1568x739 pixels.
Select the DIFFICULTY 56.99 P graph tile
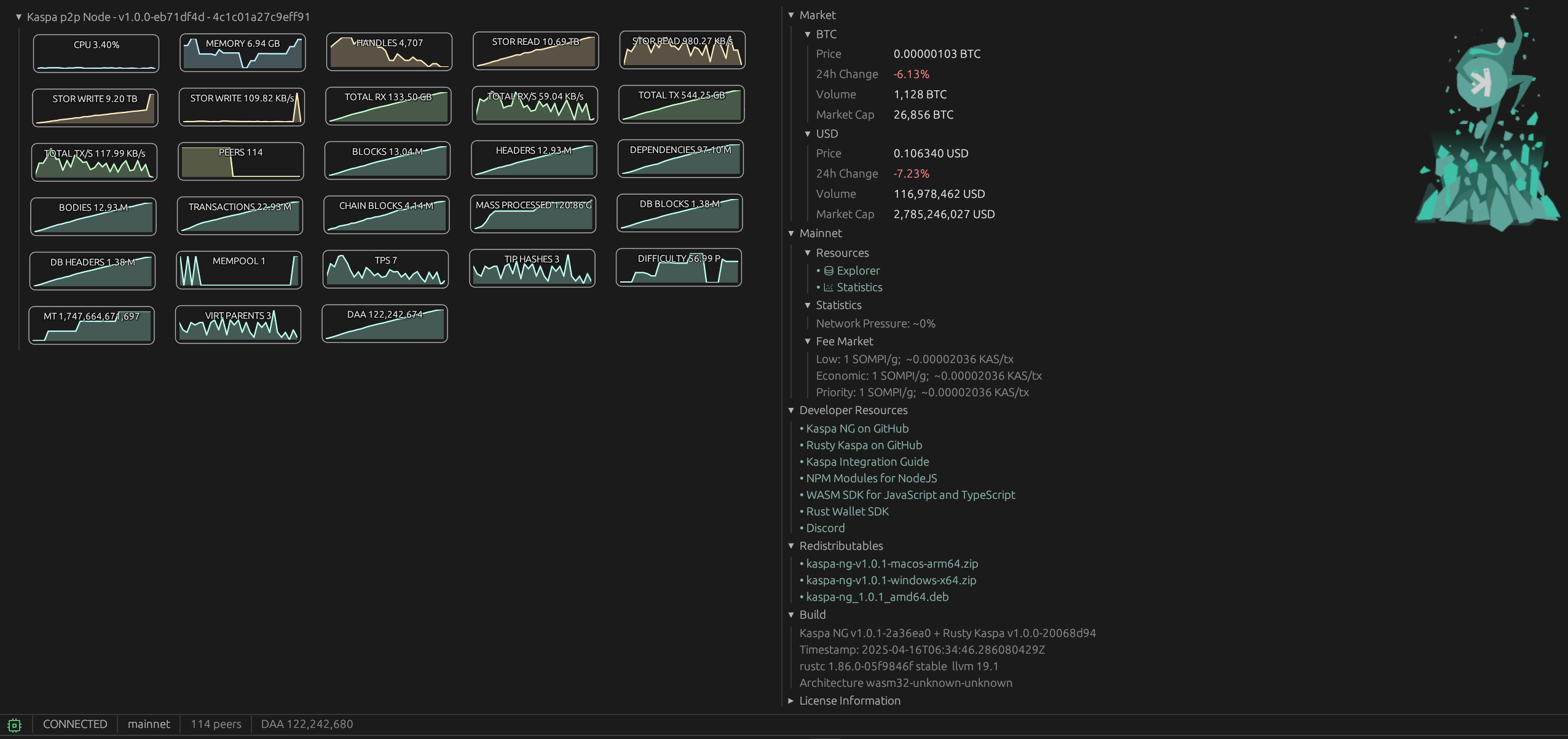(679, 267)
